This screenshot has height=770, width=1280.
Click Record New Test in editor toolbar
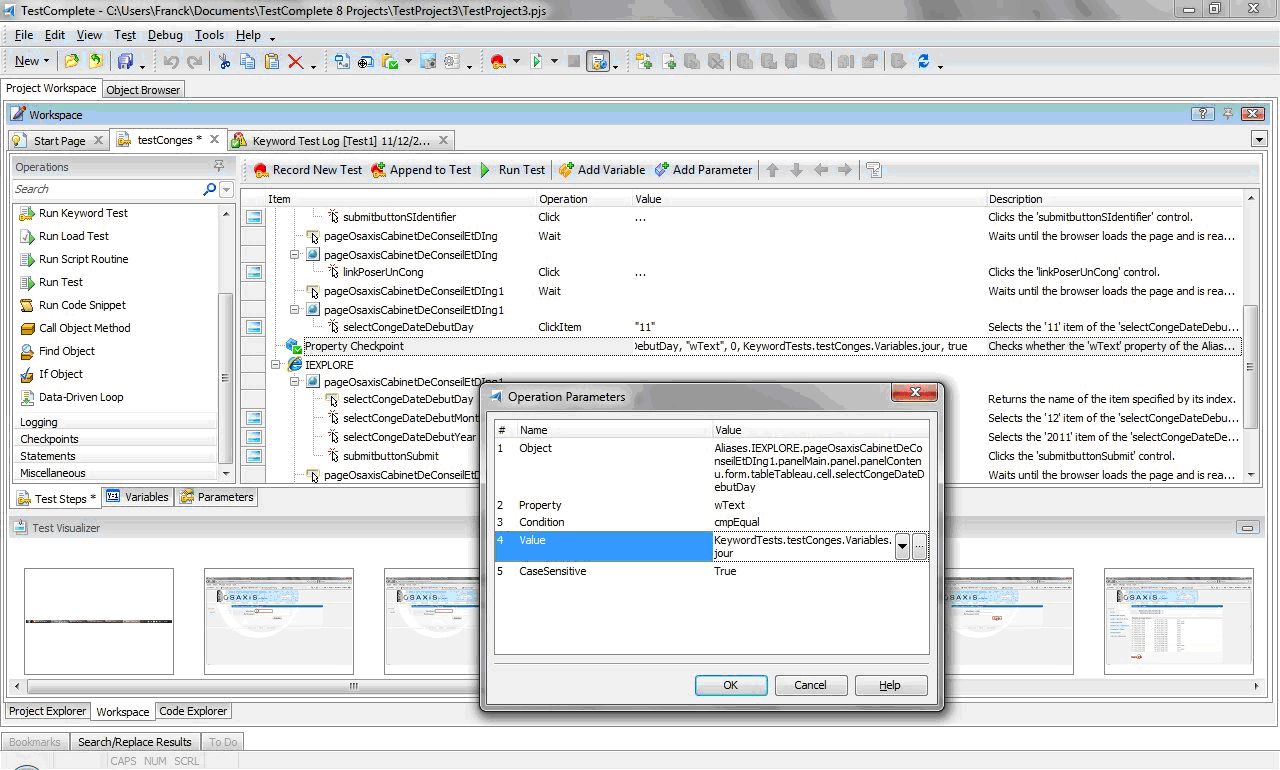(x=308, y=170)
